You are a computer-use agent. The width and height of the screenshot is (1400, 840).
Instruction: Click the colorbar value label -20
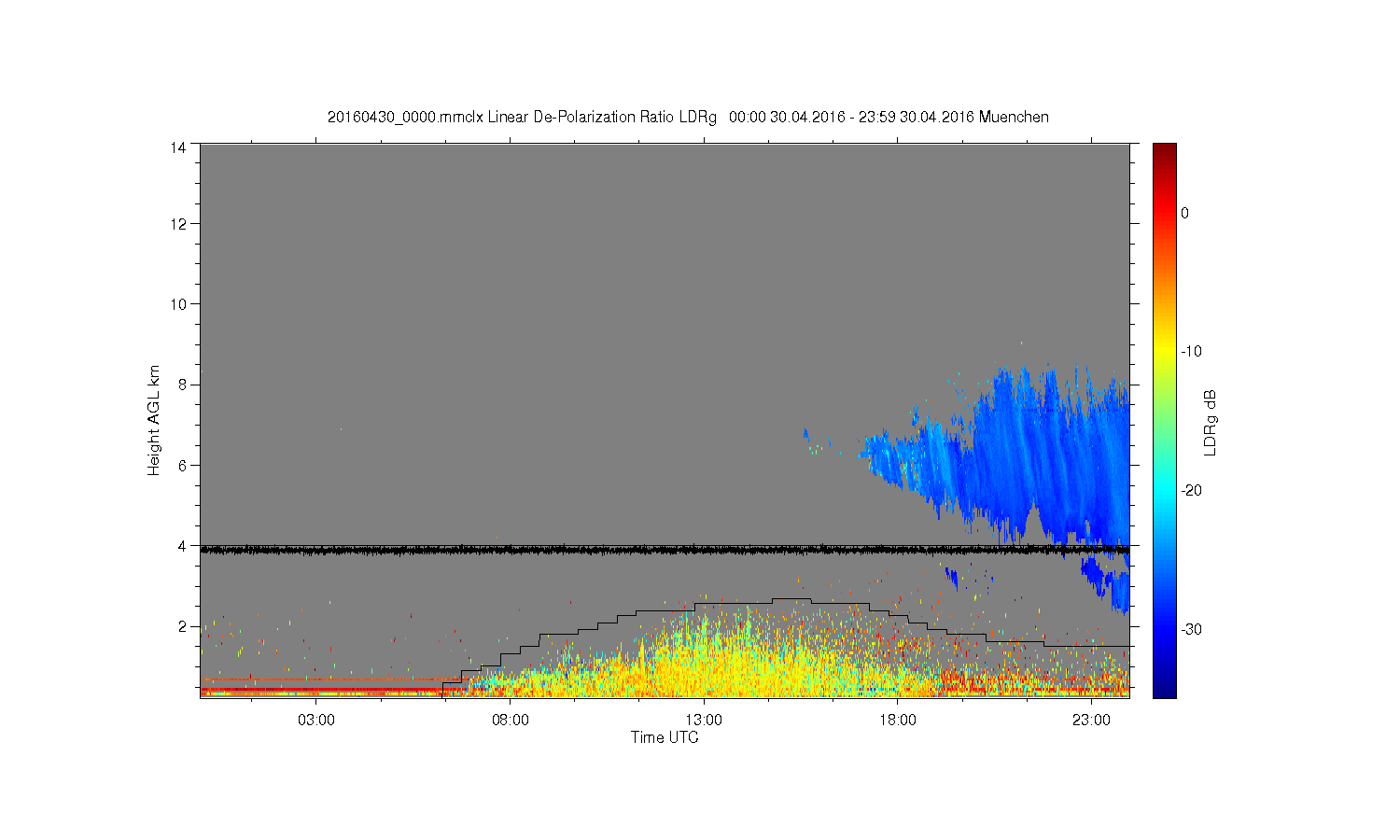click(1191, 491)
